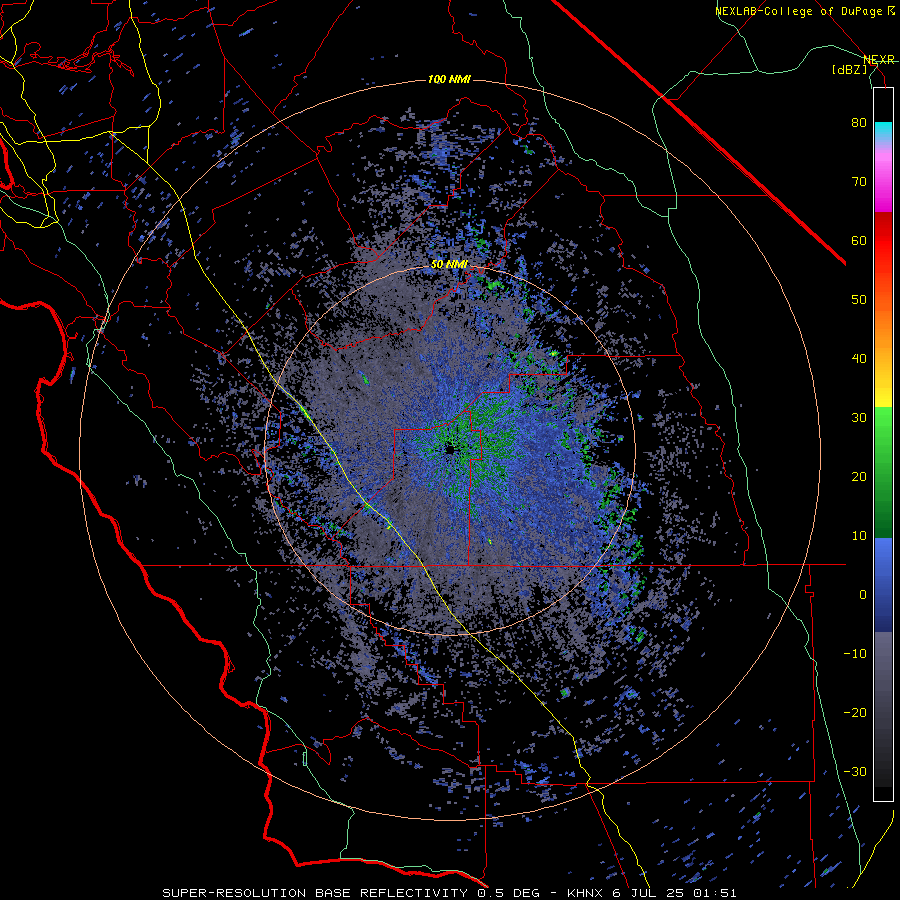Viewport: 900px width, 900px height.
Task: Click the -30 dBZ scale value
Action: (x=855, y=771)
